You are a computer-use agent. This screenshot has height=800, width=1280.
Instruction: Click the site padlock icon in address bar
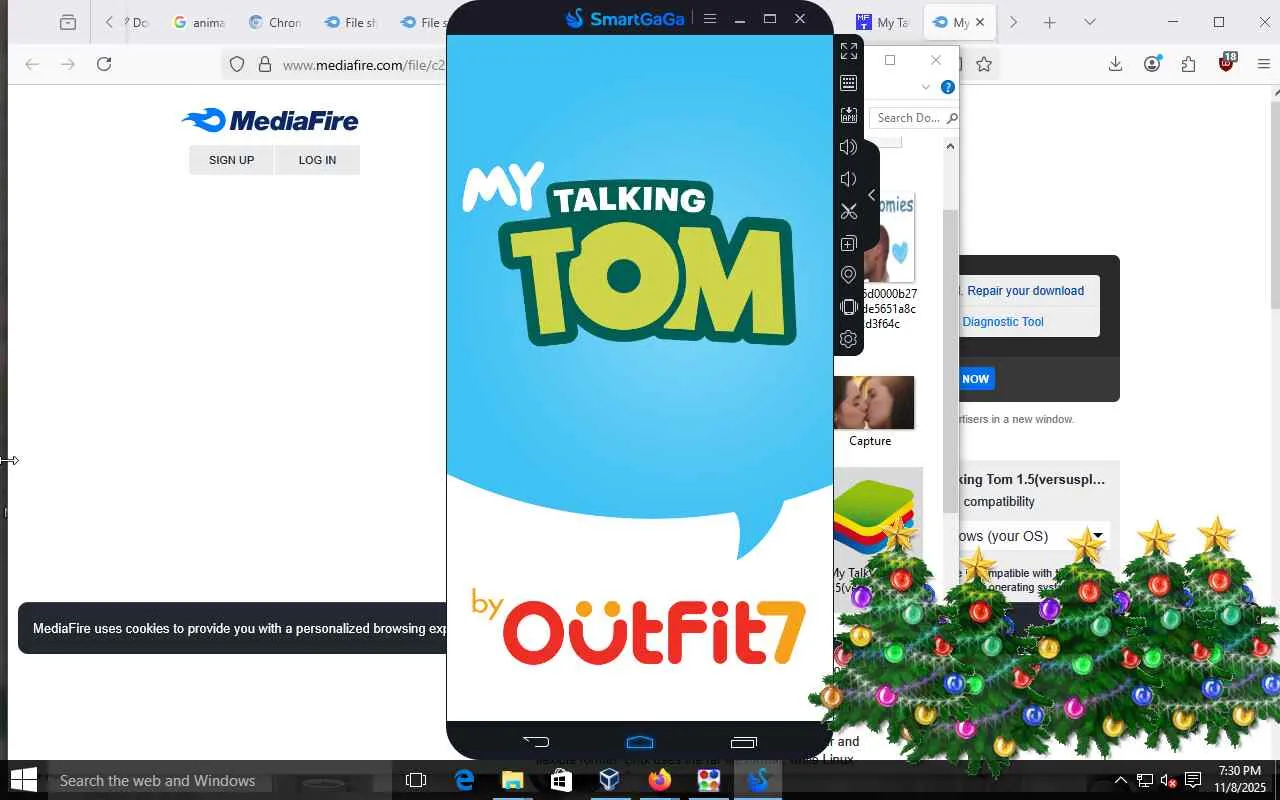(265, 64)
